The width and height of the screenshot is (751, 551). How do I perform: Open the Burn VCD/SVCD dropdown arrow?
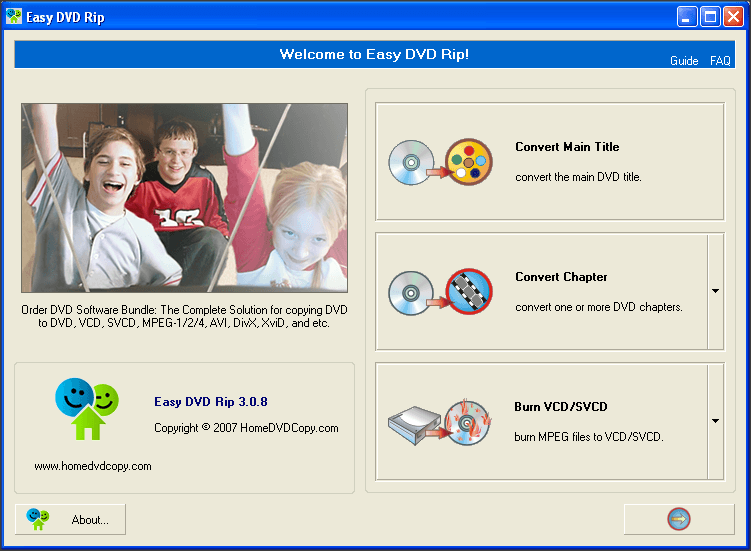point(715,421)
